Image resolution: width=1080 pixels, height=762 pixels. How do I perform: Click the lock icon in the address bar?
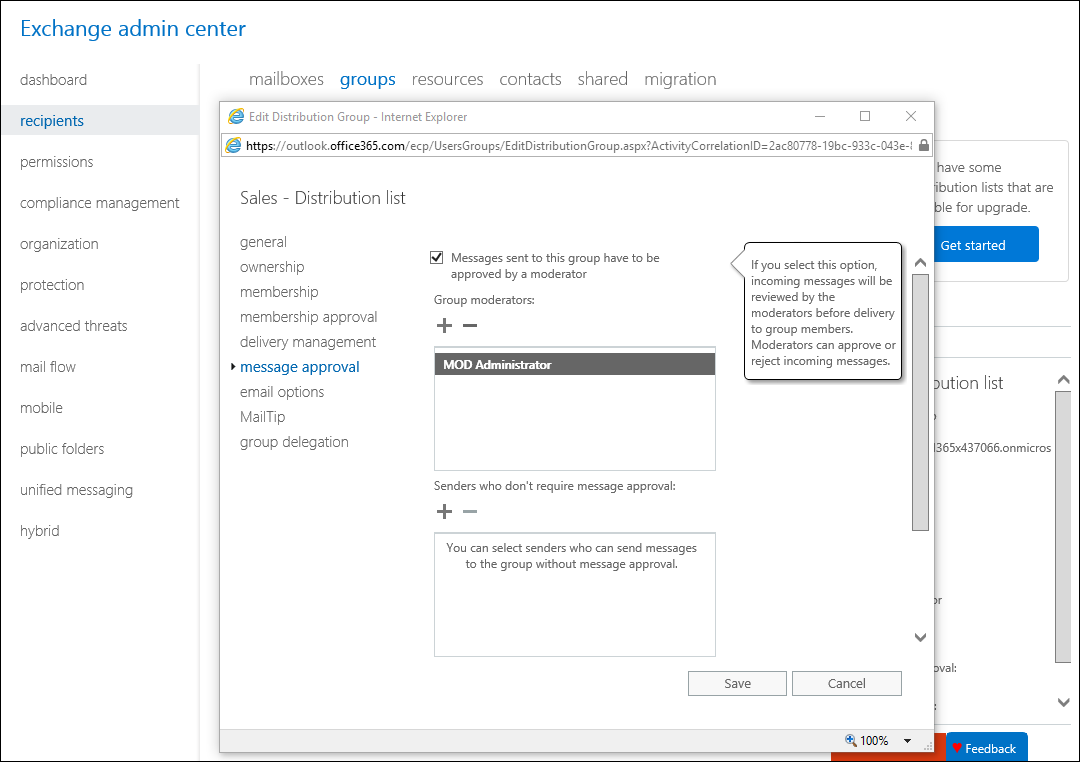coord(923,145)
